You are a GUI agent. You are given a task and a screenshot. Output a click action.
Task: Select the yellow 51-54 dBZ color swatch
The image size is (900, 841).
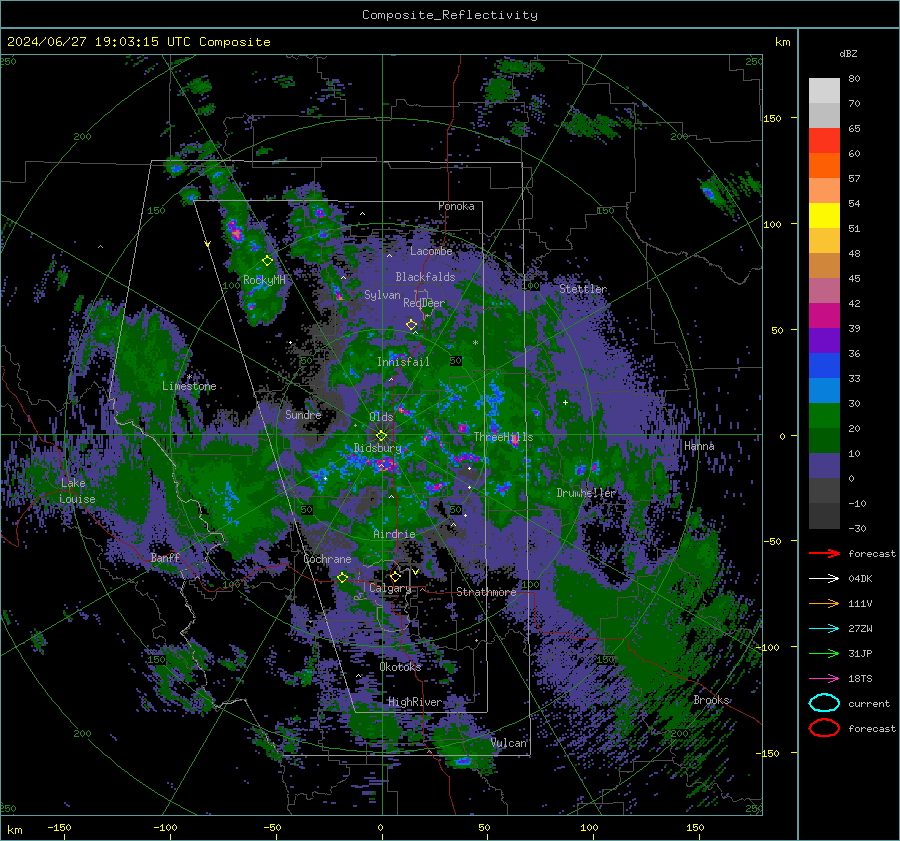[824, 215]
